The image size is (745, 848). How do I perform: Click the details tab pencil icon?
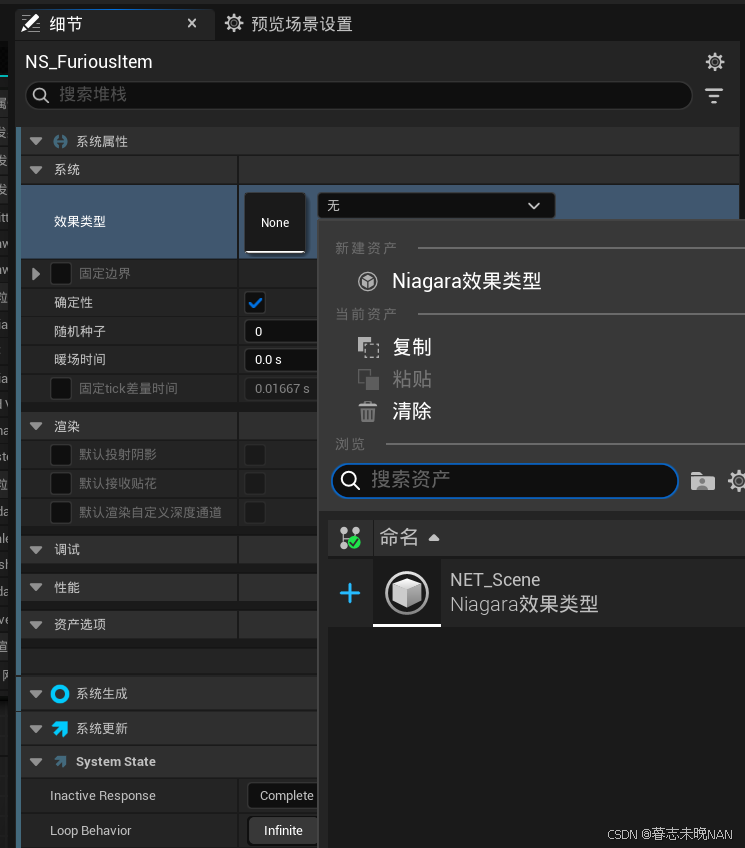31,23
